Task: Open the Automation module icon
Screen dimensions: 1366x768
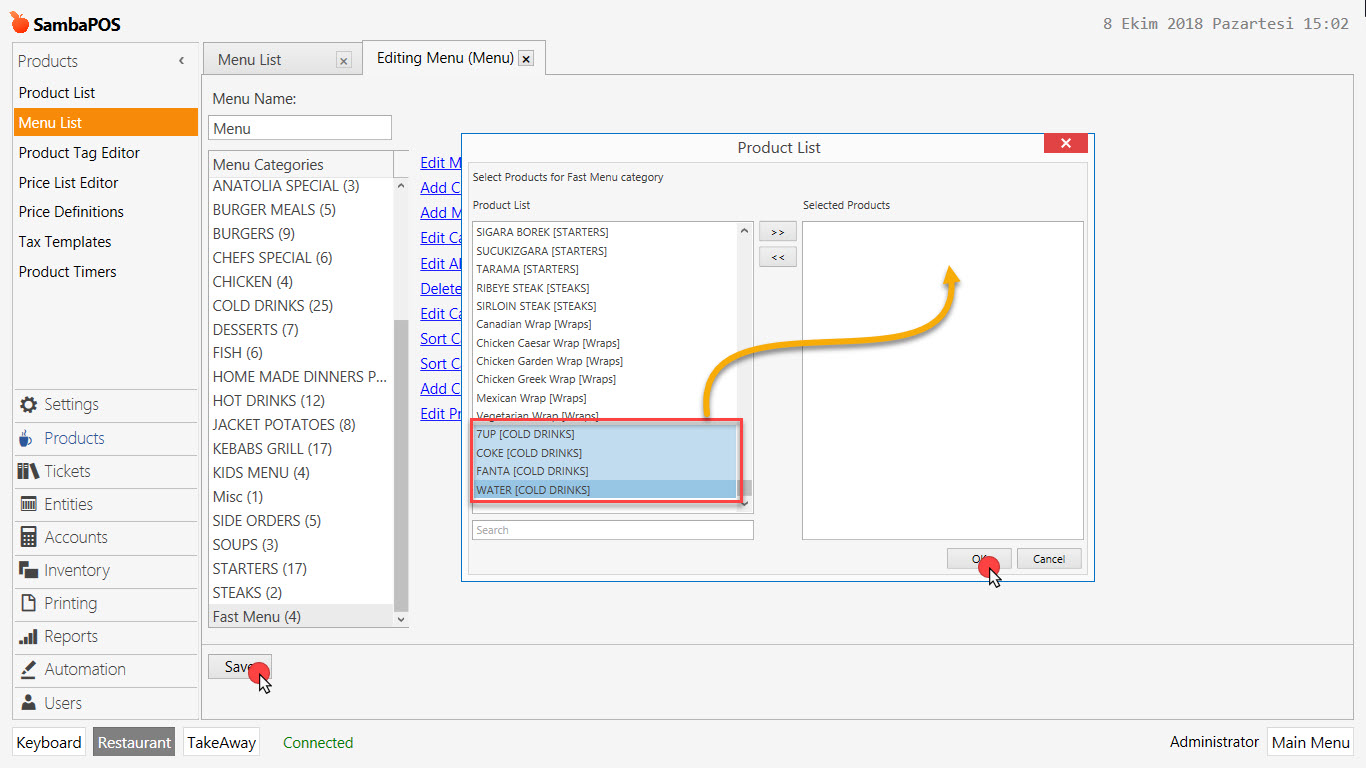Action: click(30, 670)
